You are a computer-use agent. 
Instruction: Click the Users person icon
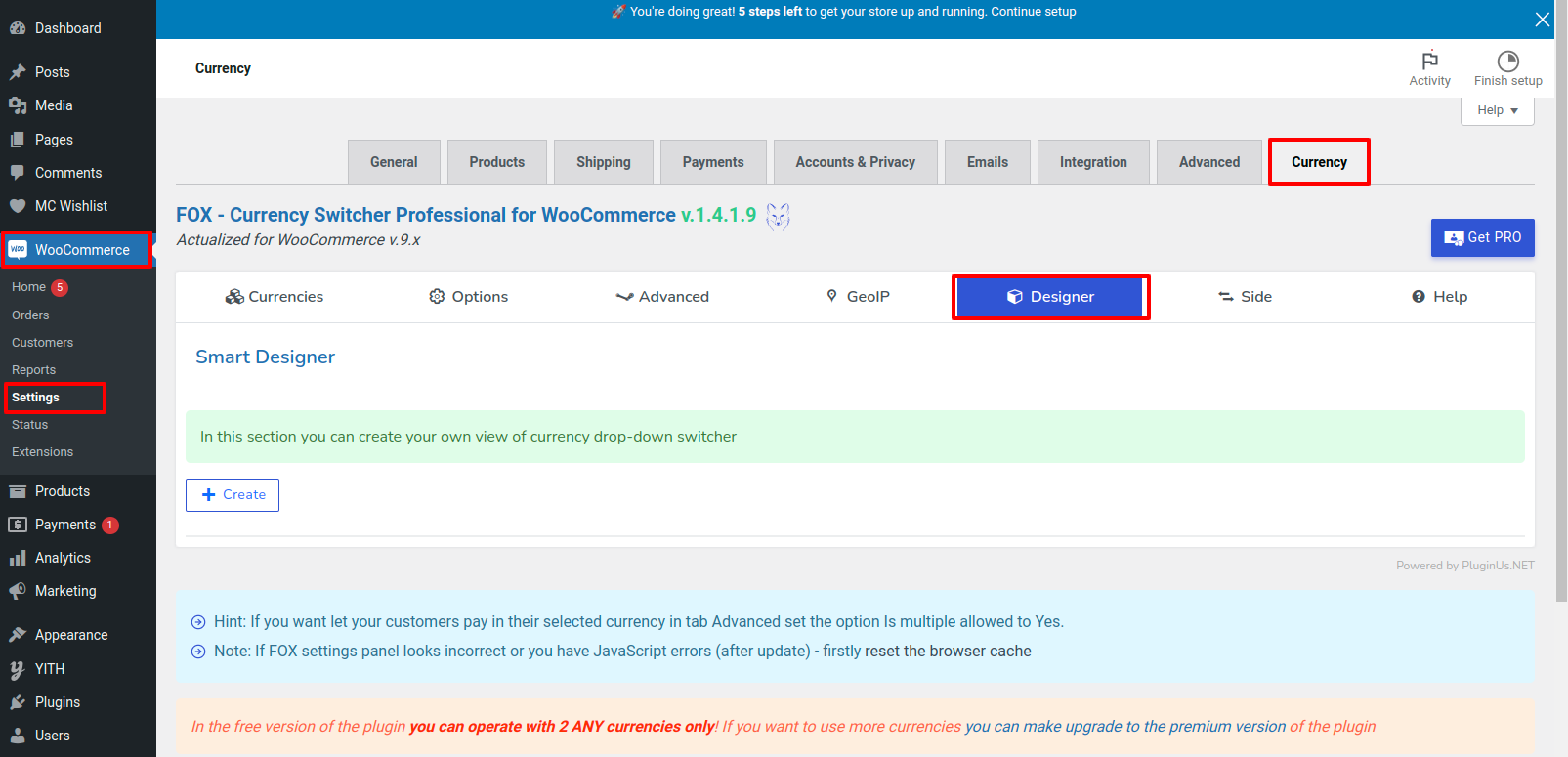18,736
